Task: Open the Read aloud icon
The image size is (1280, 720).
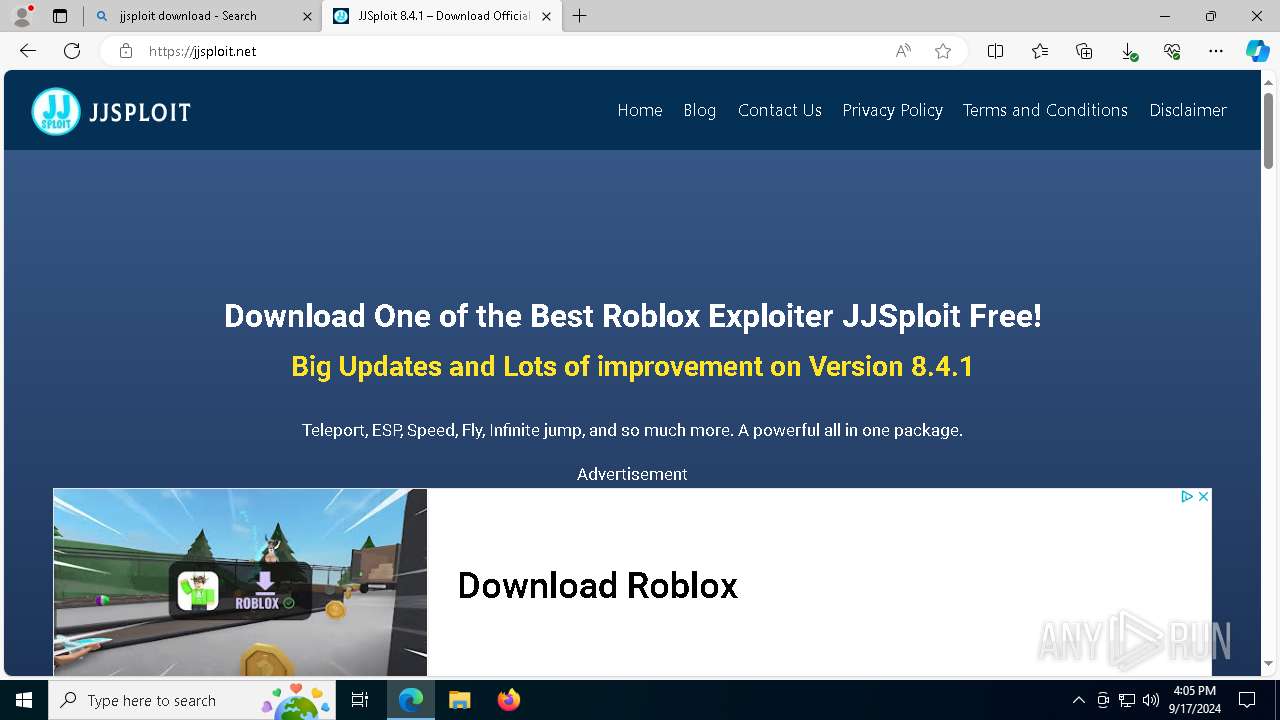Action: click(903, 51)
